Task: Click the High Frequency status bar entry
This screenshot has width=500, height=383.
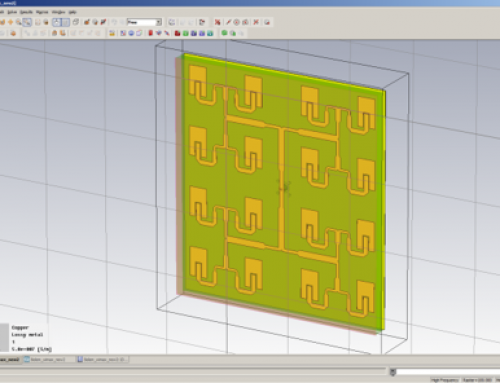Action: [445, 380]
